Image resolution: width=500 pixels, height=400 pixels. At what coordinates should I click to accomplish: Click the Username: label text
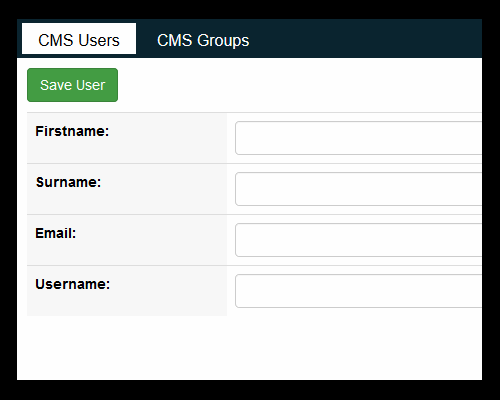[72, 284]
